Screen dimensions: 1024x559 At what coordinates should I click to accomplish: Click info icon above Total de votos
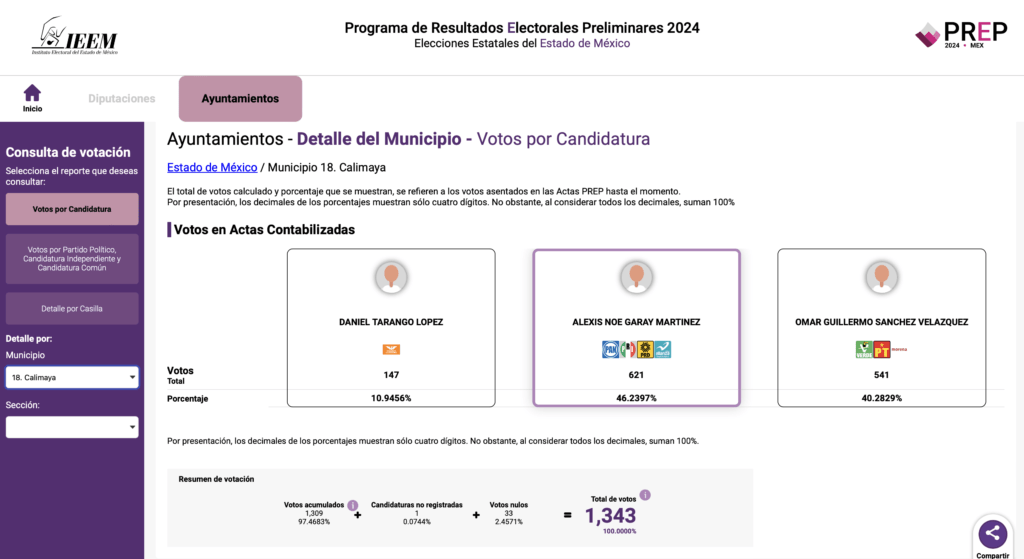click(645, 495)
